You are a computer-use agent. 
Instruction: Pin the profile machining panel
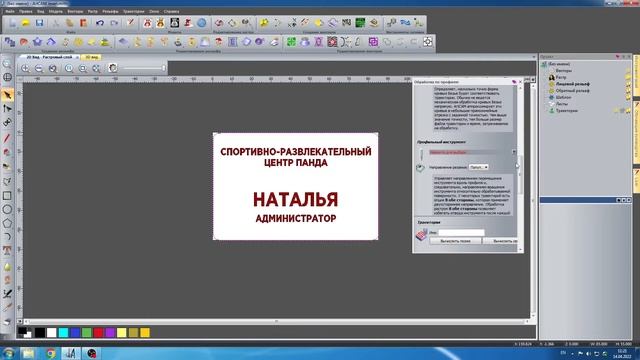pyautogui.click(x=514, y=82)
